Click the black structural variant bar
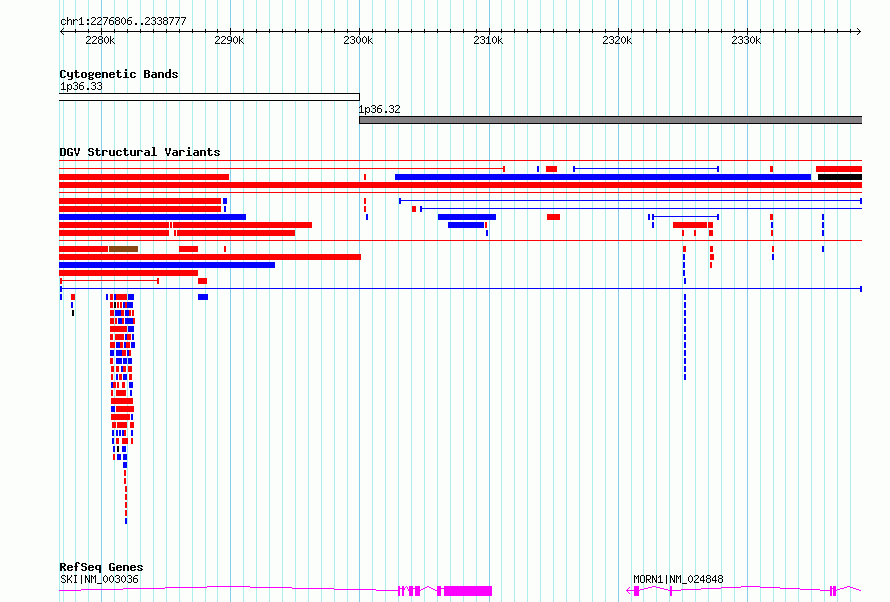 [840, 177]
